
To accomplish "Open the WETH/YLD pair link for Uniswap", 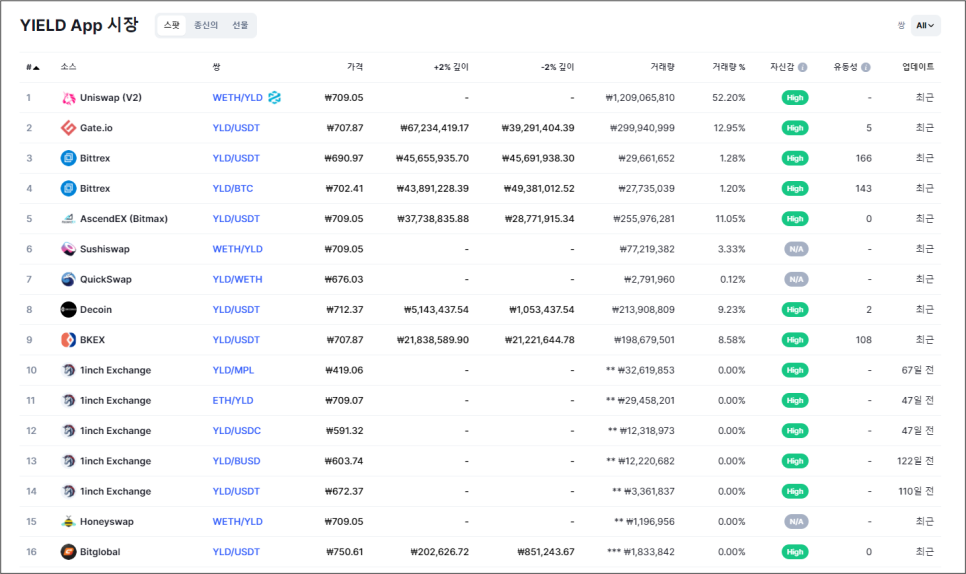I will tap(237, 98).
